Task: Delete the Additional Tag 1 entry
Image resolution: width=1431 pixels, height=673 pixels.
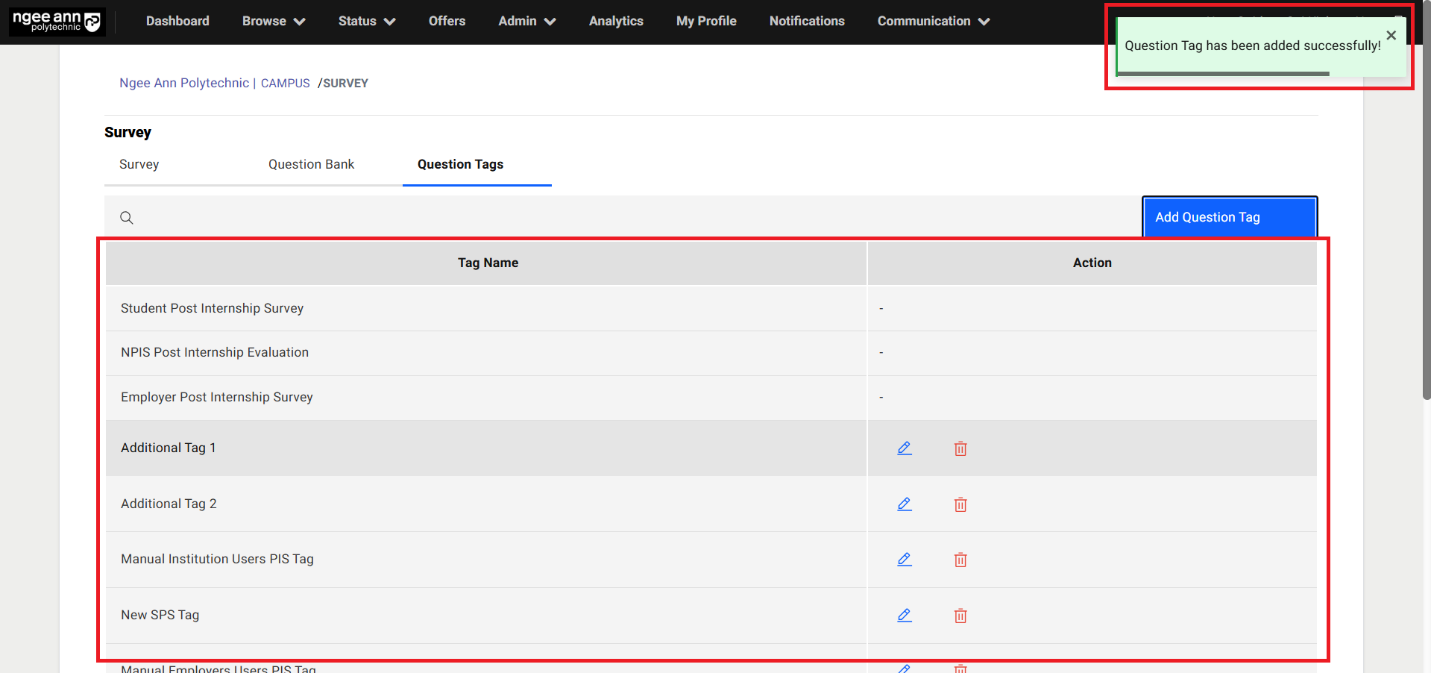Action: click(960, 448)
